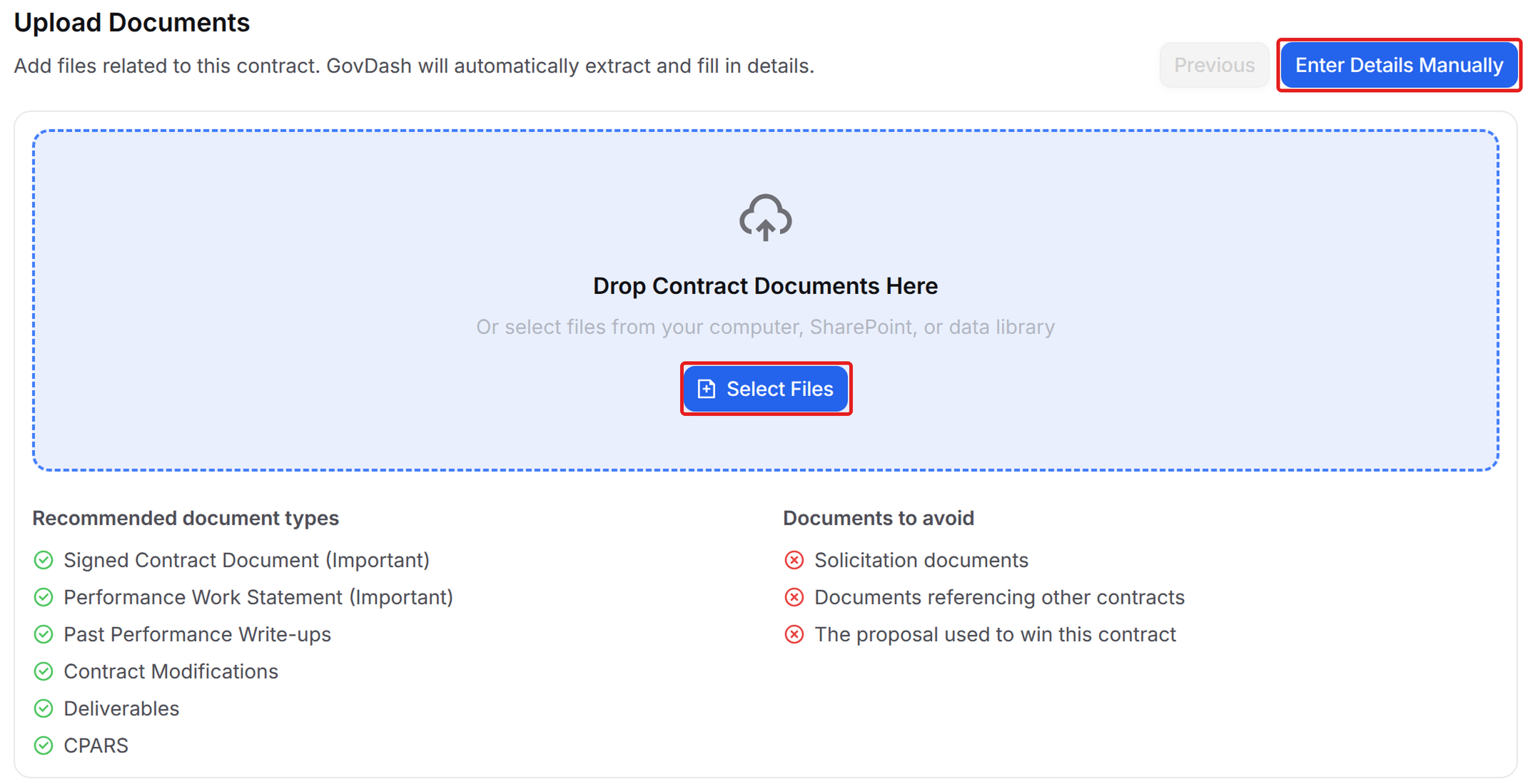Click the checkmark icon beside Deliverables
1528x784 pixels.
point(44,708)
